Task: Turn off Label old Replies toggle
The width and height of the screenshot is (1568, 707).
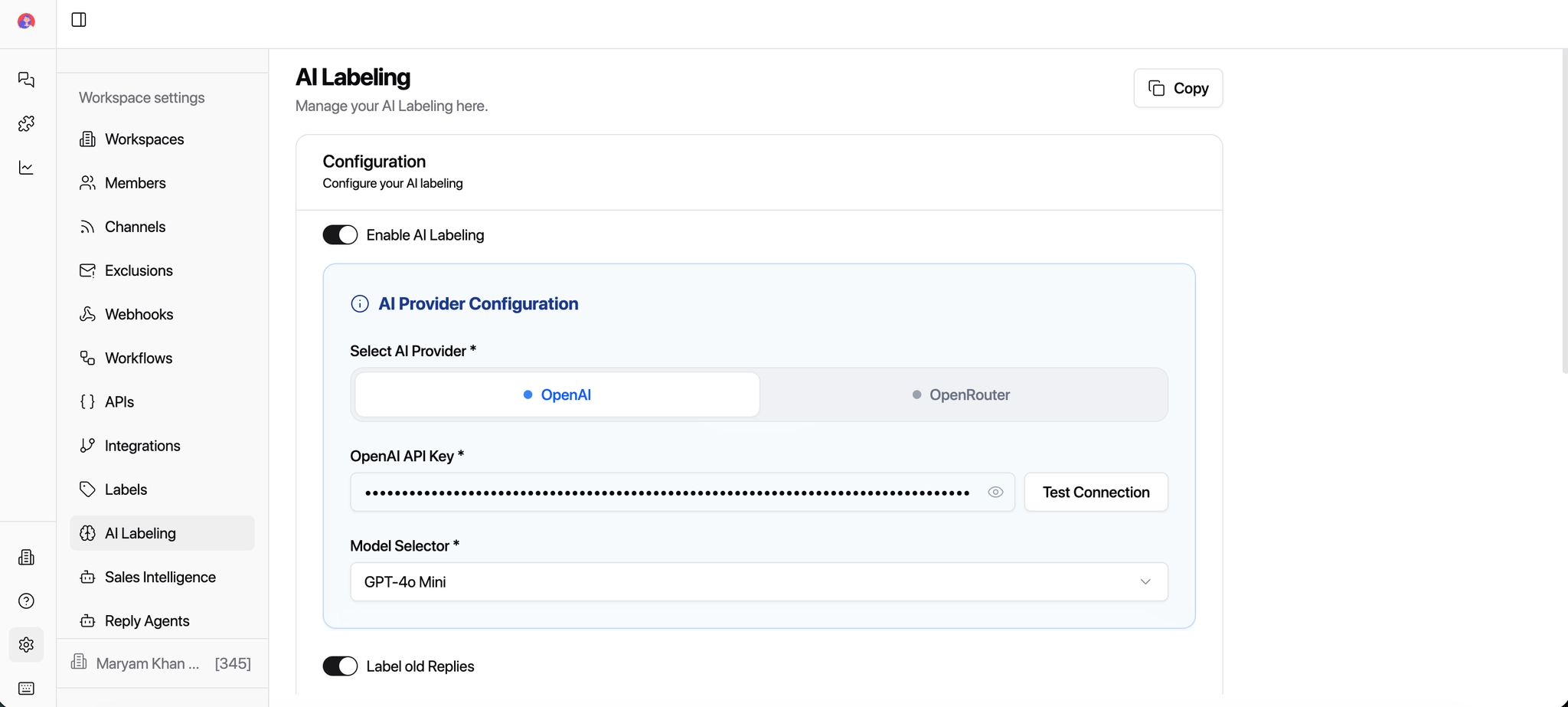Action: tap(340, 666)
